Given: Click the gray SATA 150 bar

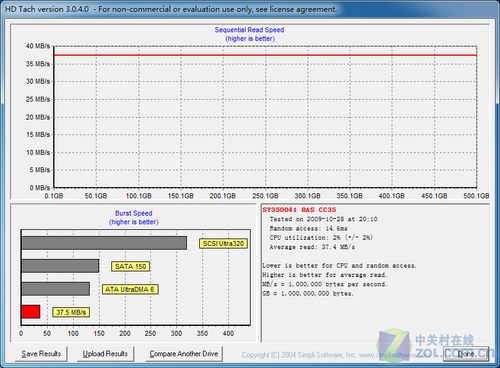Looking at the screenshot, I should [60, 266].
